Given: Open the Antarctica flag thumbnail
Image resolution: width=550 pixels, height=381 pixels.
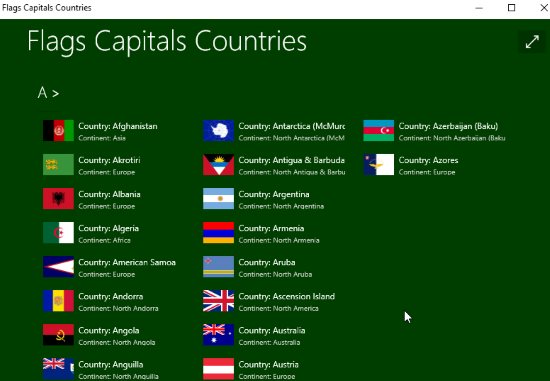Looking at the screenshot, I should (x=219, y=131).
